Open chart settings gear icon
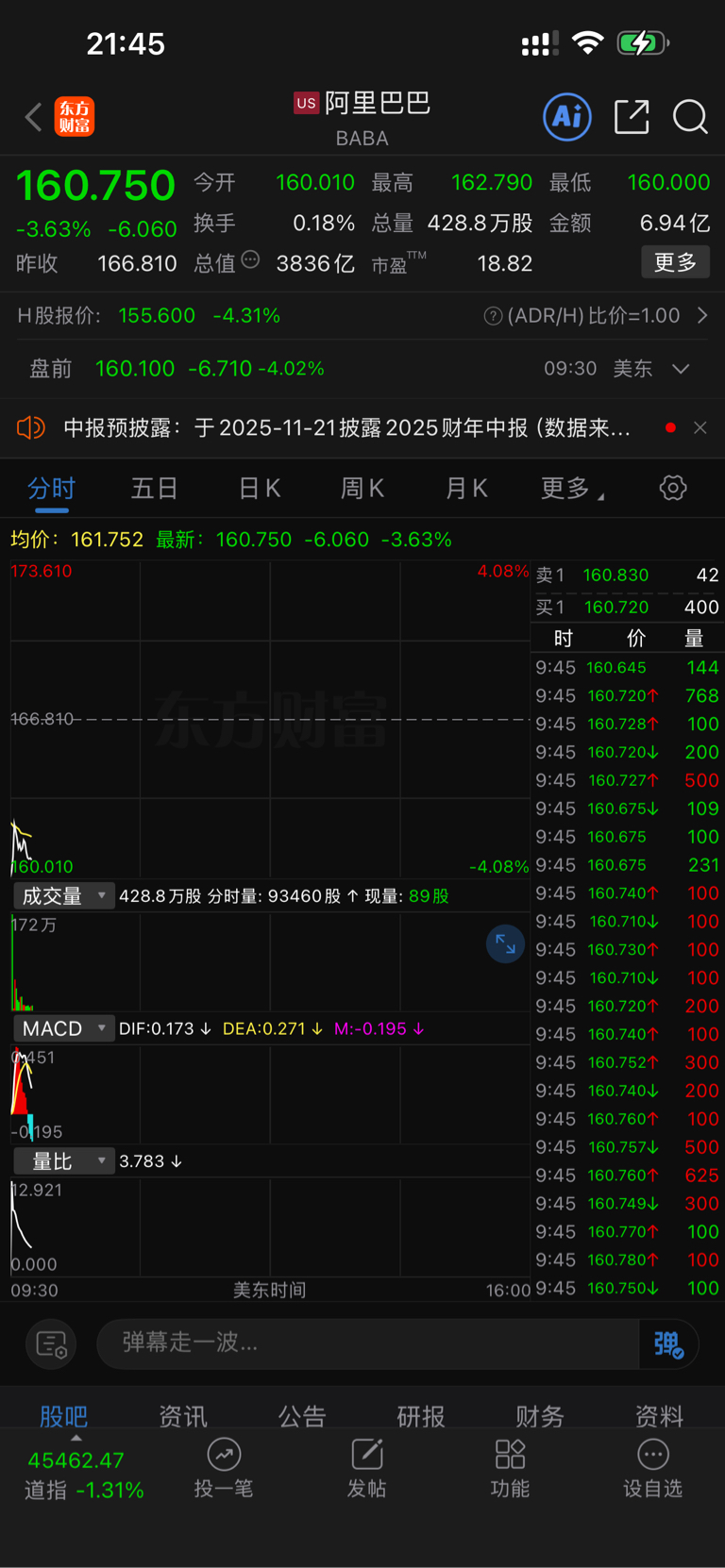The image size is (725, 1568). pyautogui.click(x=673, y=488)
